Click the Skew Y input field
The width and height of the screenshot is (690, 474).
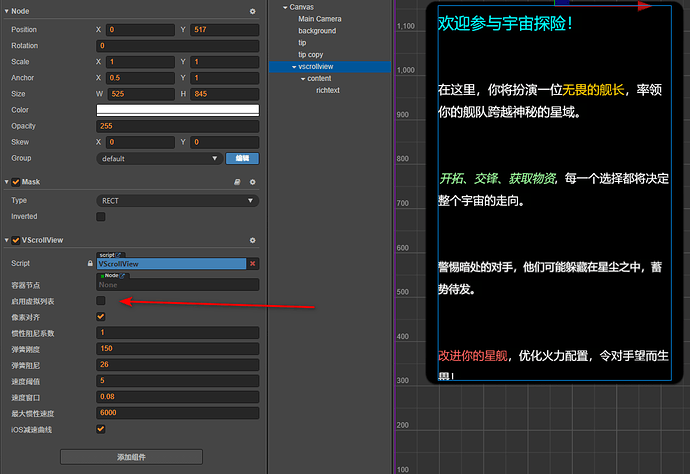[x=224, y=142]
